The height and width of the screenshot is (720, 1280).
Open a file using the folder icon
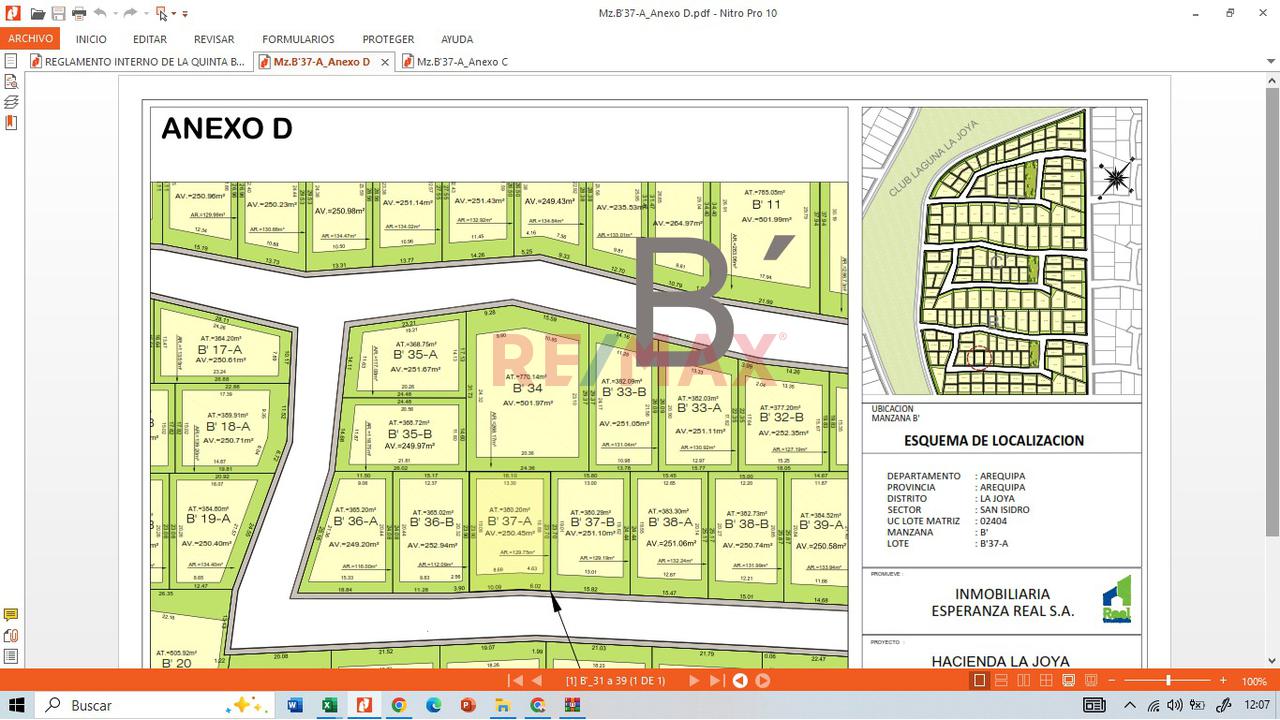(x=37, y=13)
